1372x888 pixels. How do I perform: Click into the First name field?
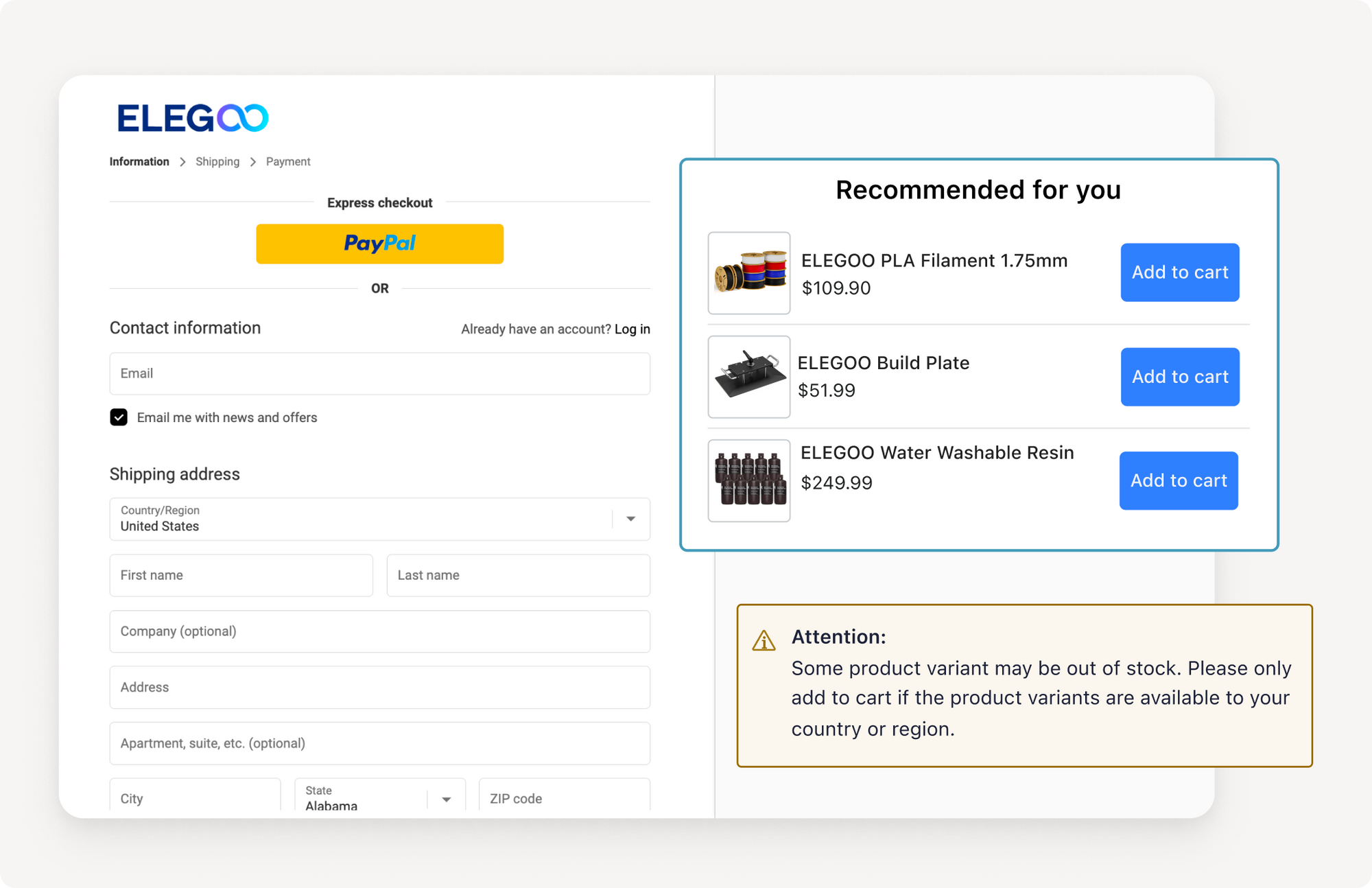(x=241, y=575)
